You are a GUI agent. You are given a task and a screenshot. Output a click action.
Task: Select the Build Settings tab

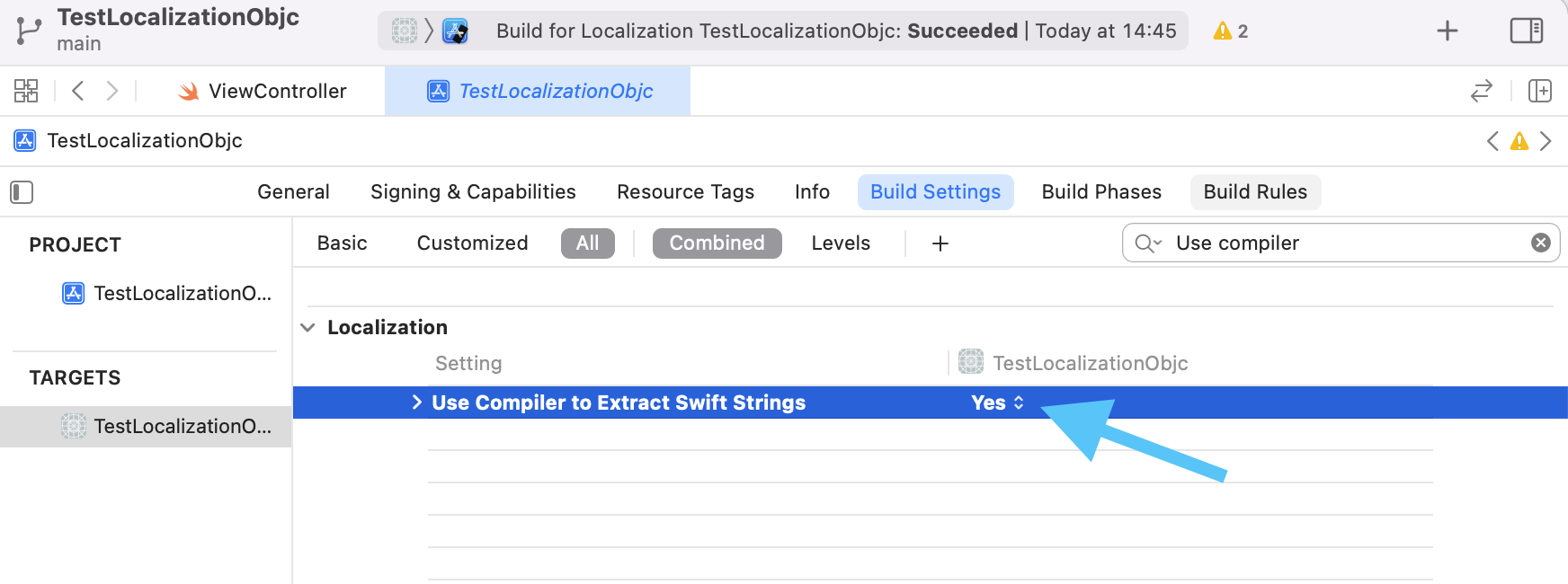tap(935, 192)
